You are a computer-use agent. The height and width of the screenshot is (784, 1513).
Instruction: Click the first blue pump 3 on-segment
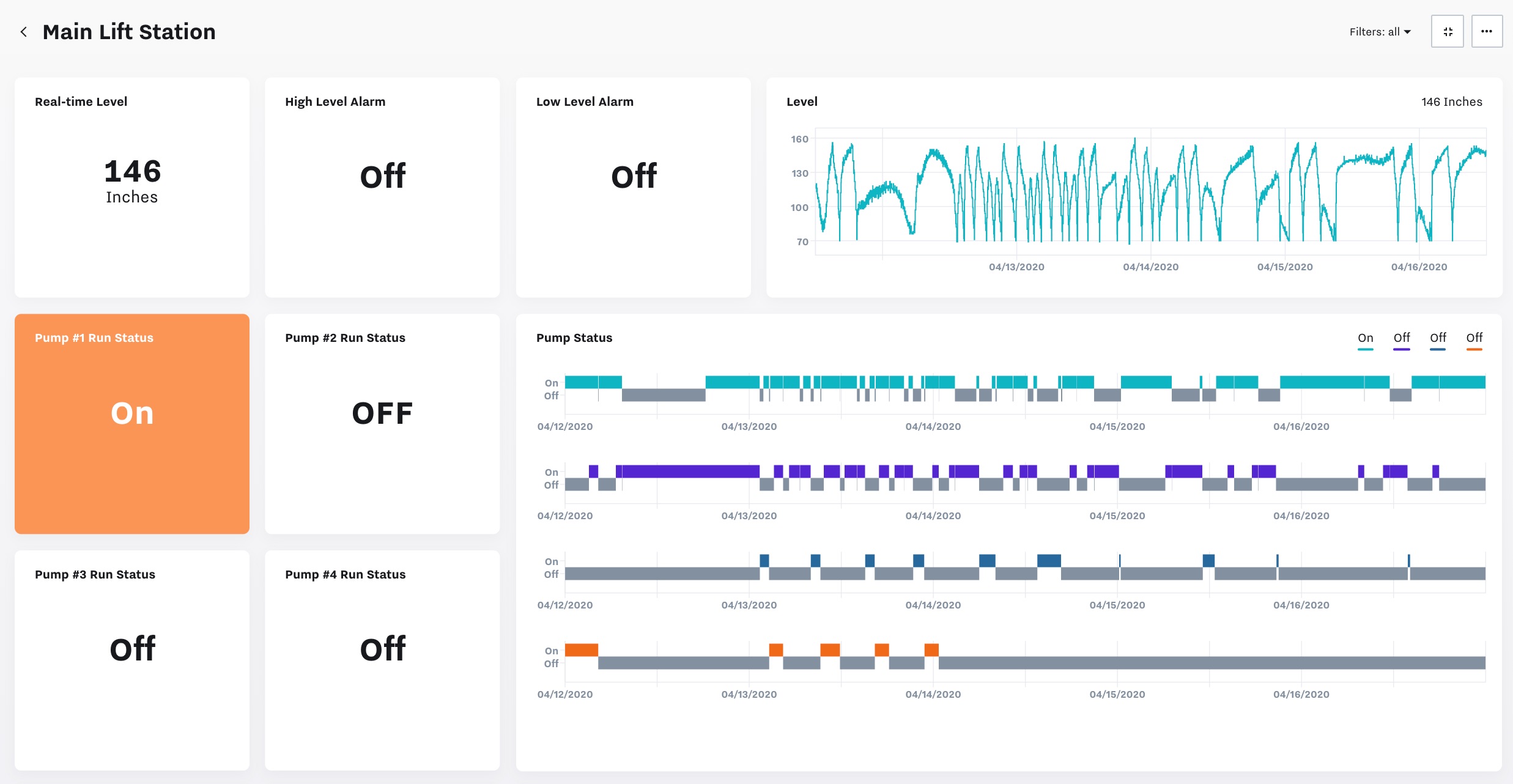764,560
